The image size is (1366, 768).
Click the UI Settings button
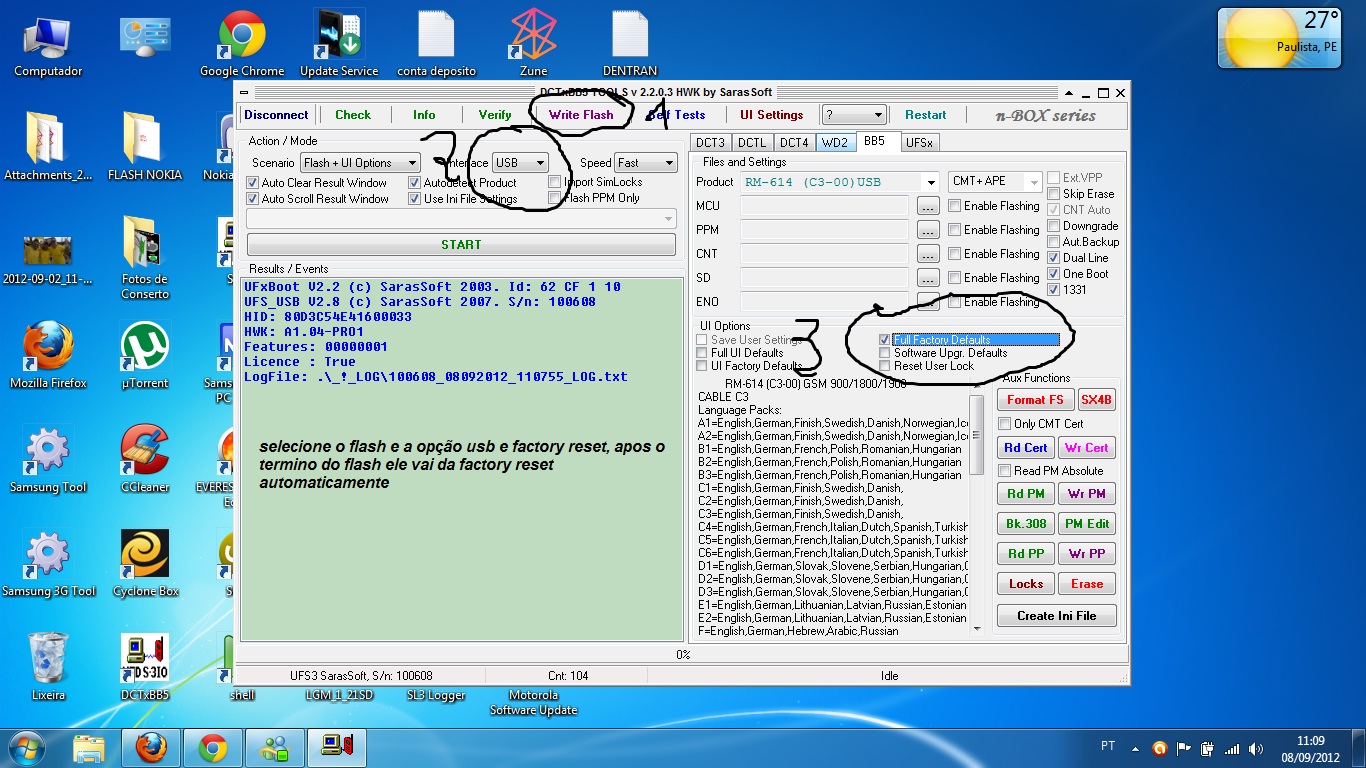(771, 115)
